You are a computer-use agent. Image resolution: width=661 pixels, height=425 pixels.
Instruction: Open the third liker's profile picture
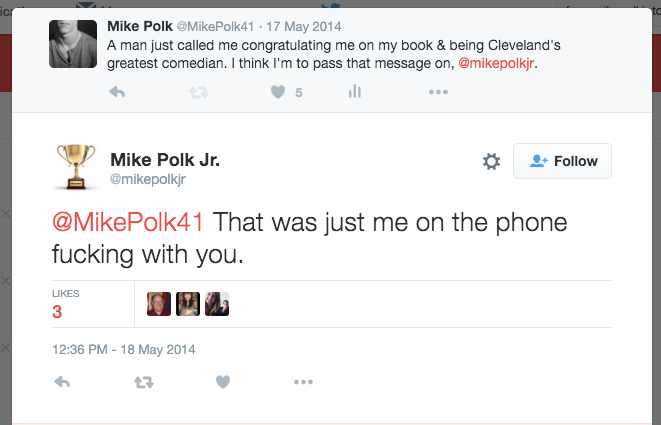[x=217, y=304]
